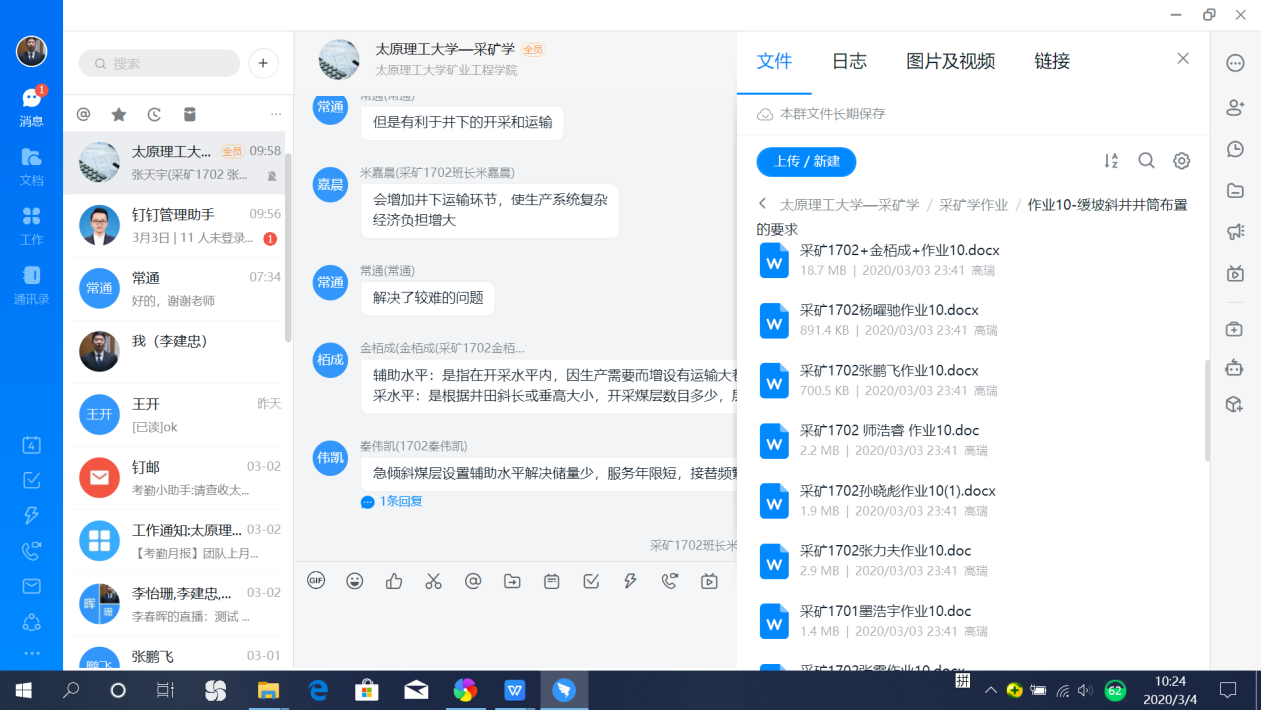Viewport: 1261px width, 710px height.
Task: Switch to the 图片及视频 tab
Action: pyautogui.click(x=950, y=61)
